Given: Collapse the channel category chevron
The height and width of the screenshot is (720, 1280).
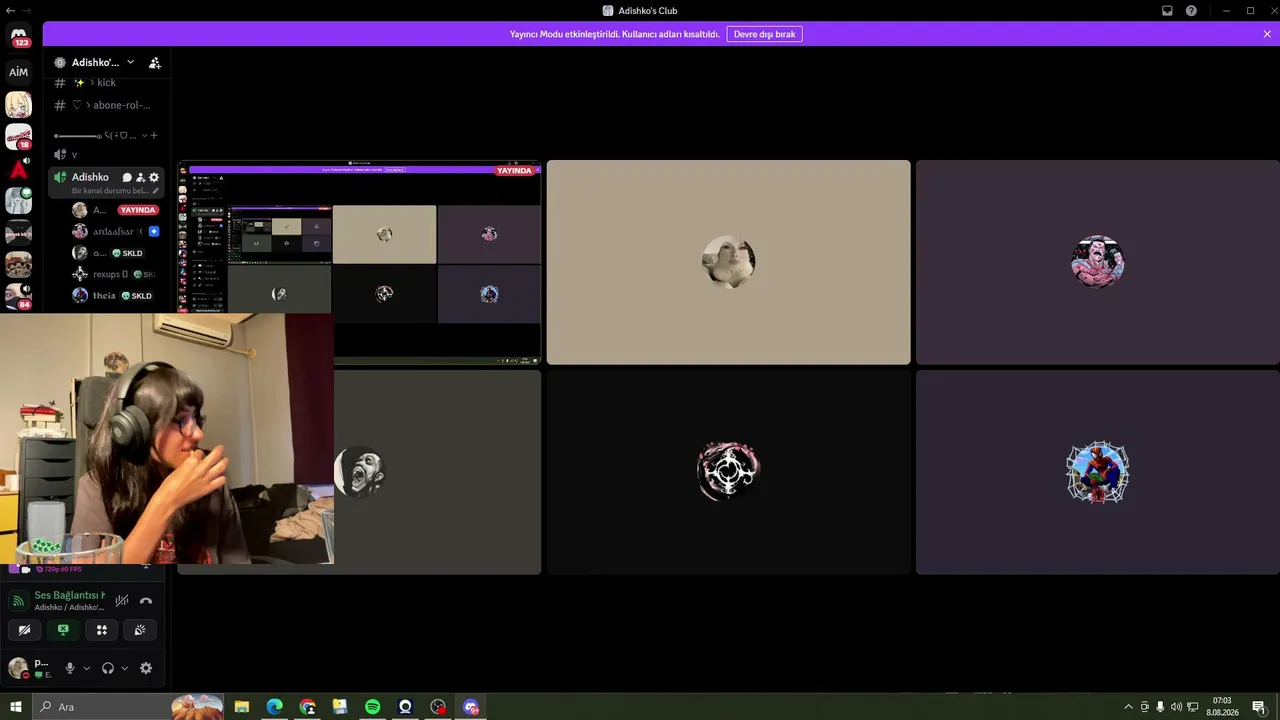Looking at the screenshot, I should [x=144, y=135].
